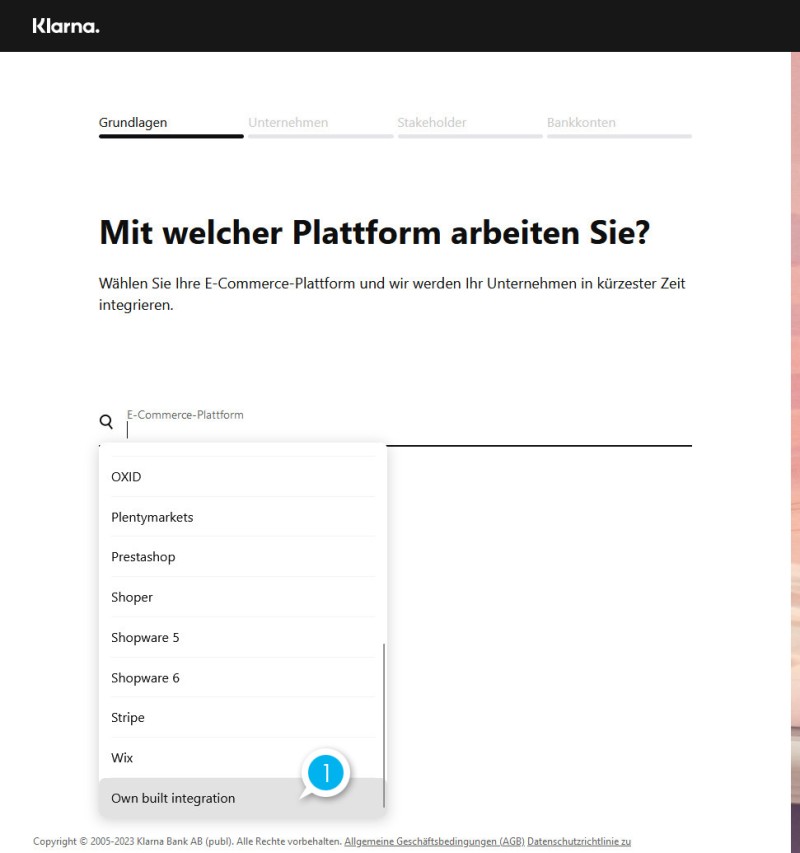This screenshot has width=800, height=853.
Task: Choose Shopware 5 from the list
Action: [145, 637]
